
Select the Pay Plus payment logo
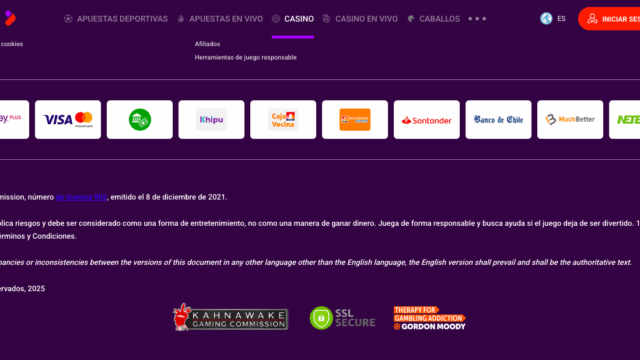(14, 120)
